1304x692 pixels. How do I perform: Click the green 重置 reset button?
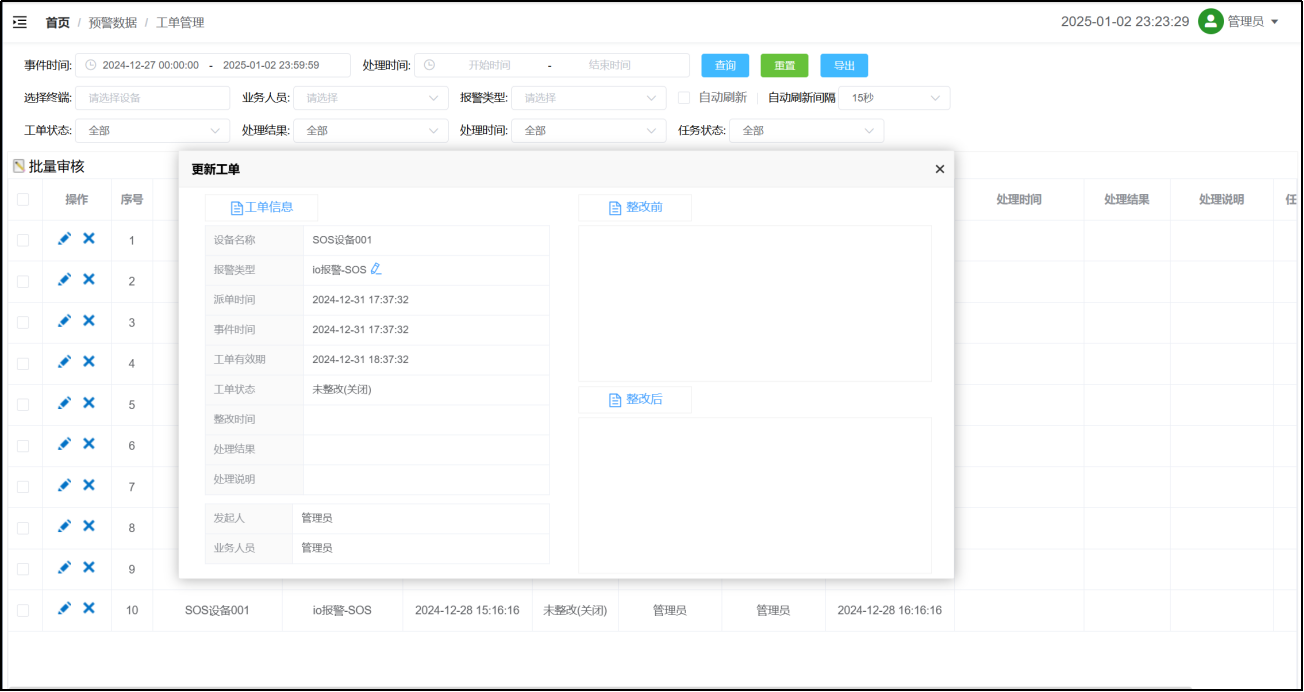[784, 65]
